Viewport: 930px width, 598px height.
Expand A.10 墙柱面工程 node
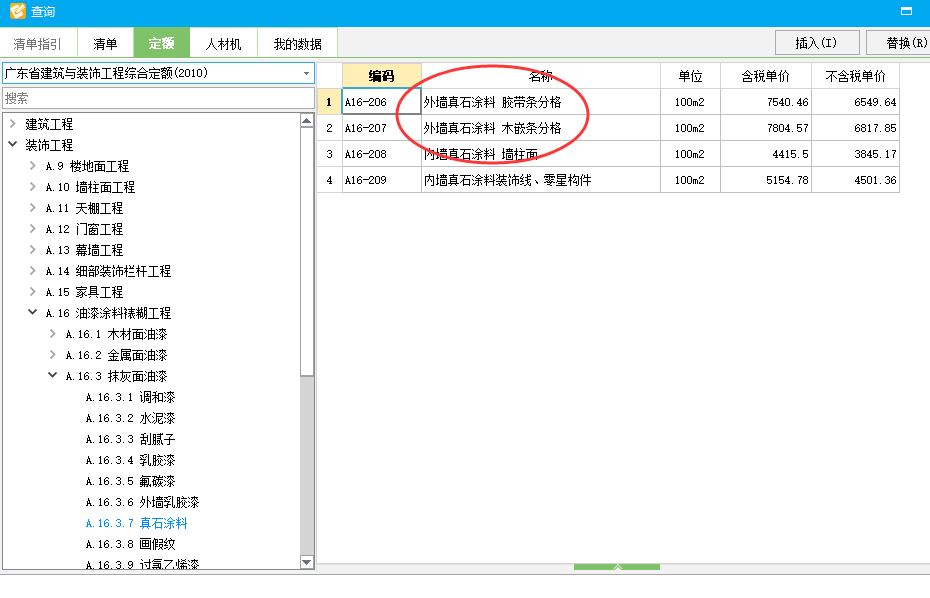(x=33, y=187)
